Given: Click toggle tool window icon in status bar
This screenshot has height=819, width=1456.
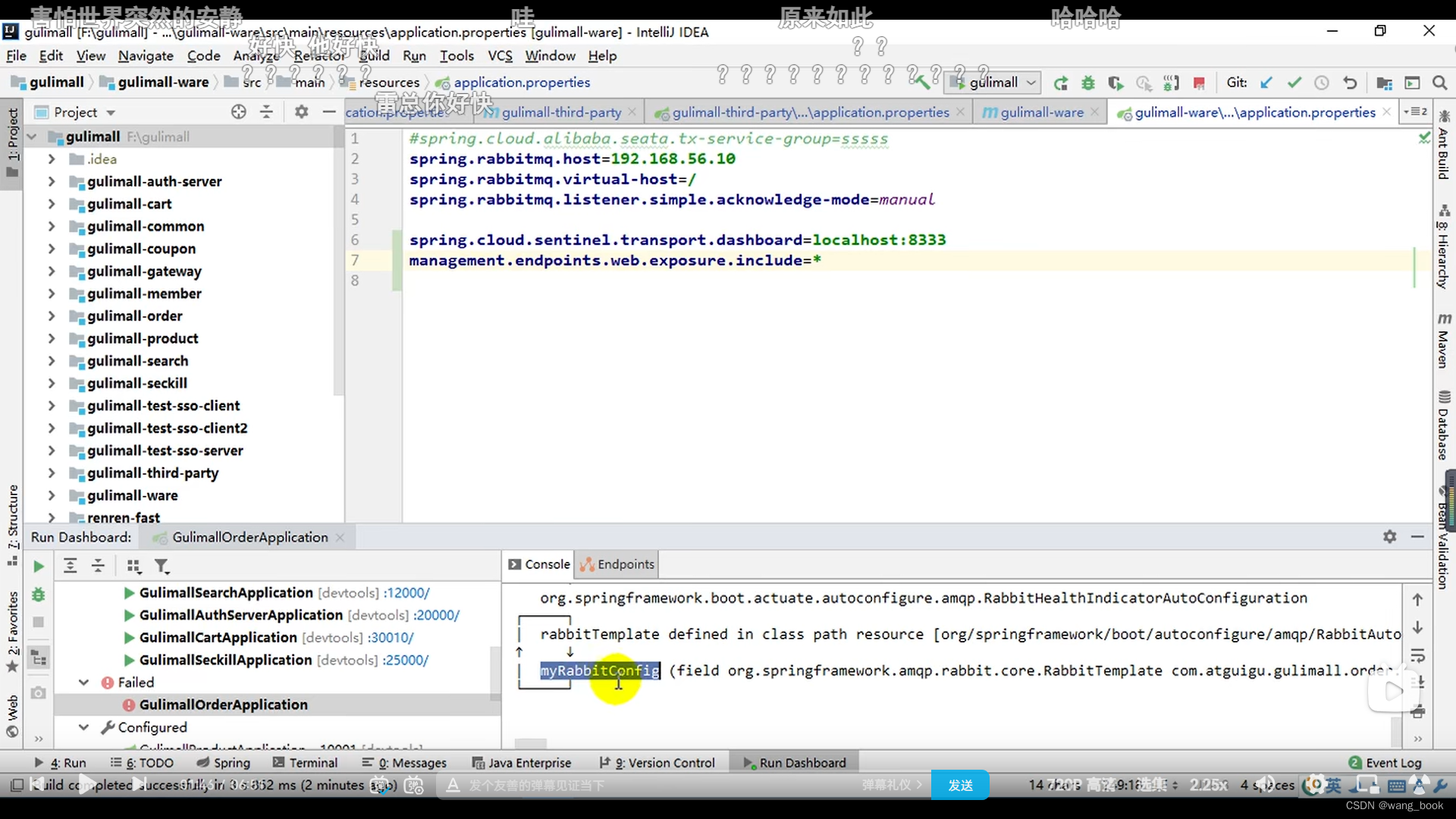Looking at the screenshot, I should pos(17,785).
